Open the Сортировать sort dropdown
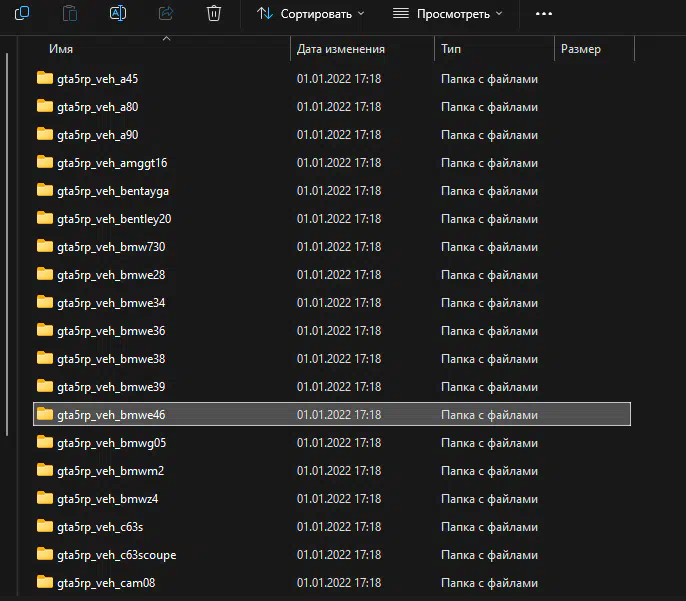 310,14
